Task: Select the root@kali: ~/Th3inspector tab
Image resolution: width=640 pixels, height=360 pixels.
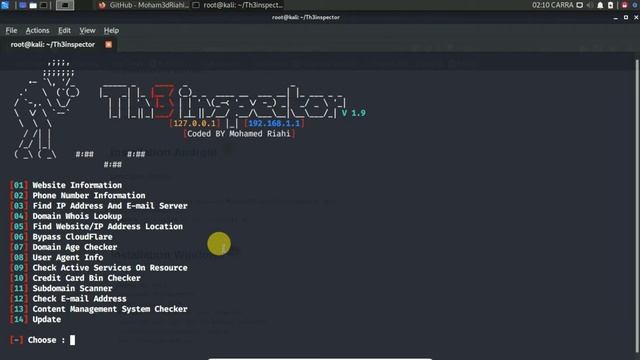Action: (53, 44)
